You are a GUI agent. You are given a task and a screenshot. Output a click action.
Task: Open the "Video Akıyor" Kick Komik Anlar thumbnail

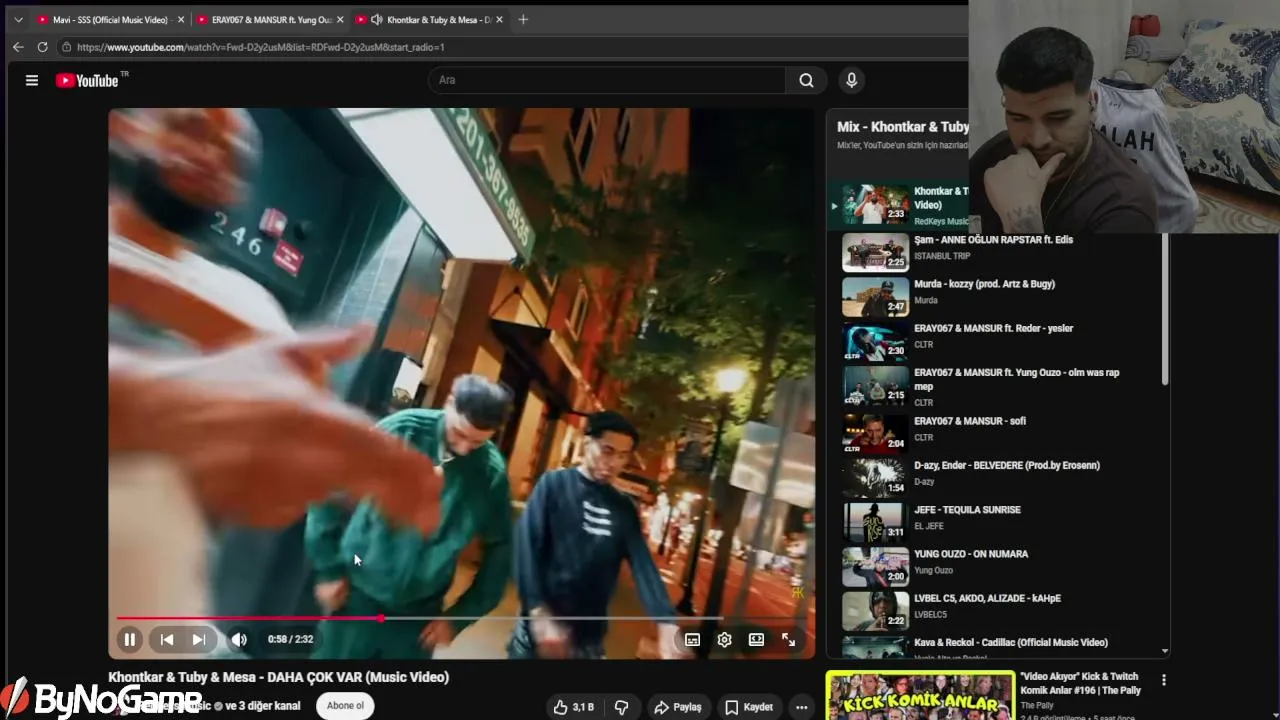[x=920, y=696]
